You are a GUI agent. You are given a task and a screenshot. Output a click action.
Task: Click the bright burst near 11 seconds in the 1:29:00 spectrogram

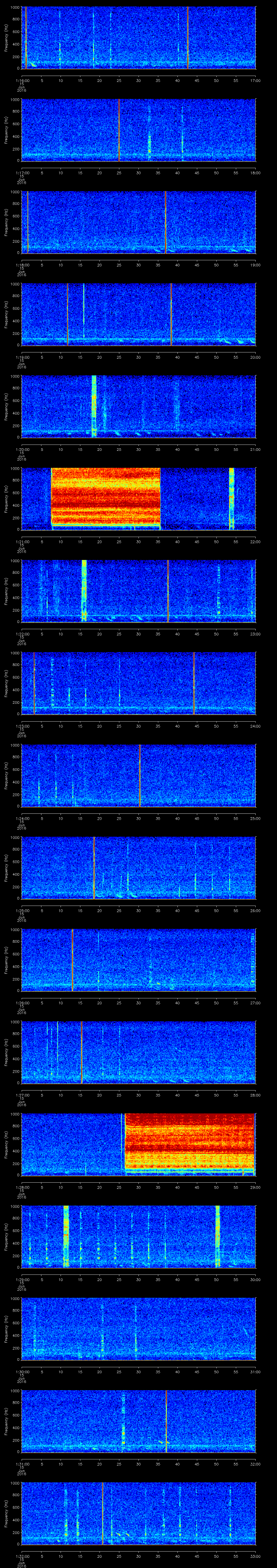66,1237
